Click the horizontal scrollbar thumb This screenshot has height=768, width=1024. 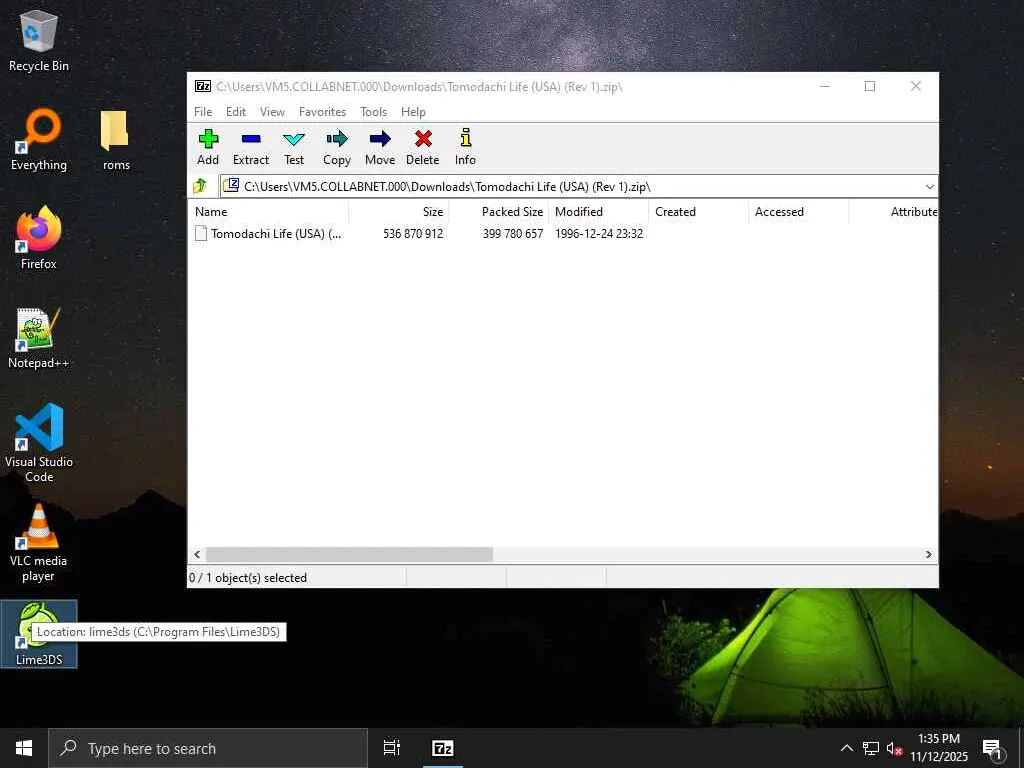(x=349, y=554)
